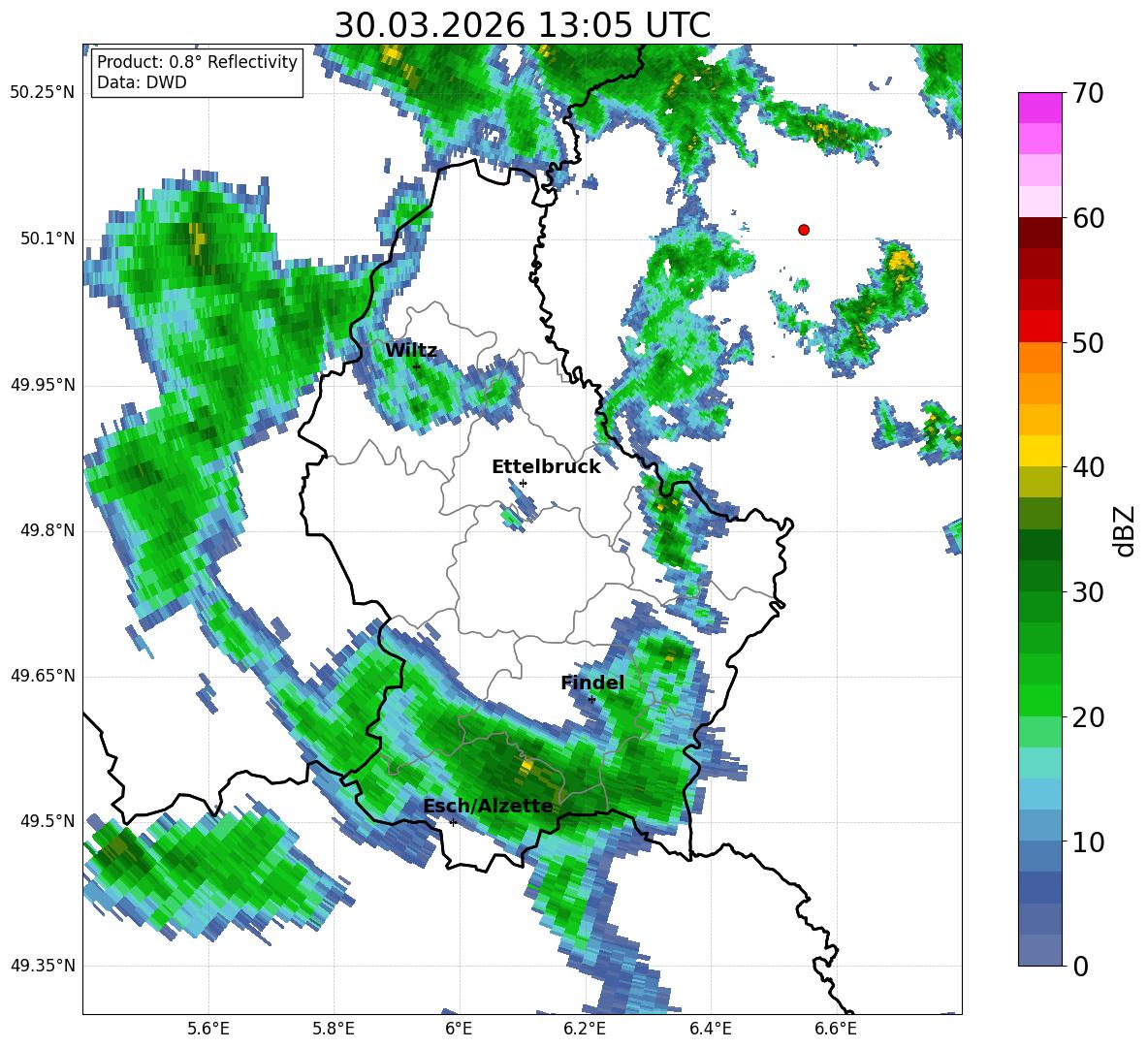Pick the bright red colorbar band near 50

[1039, 327]
